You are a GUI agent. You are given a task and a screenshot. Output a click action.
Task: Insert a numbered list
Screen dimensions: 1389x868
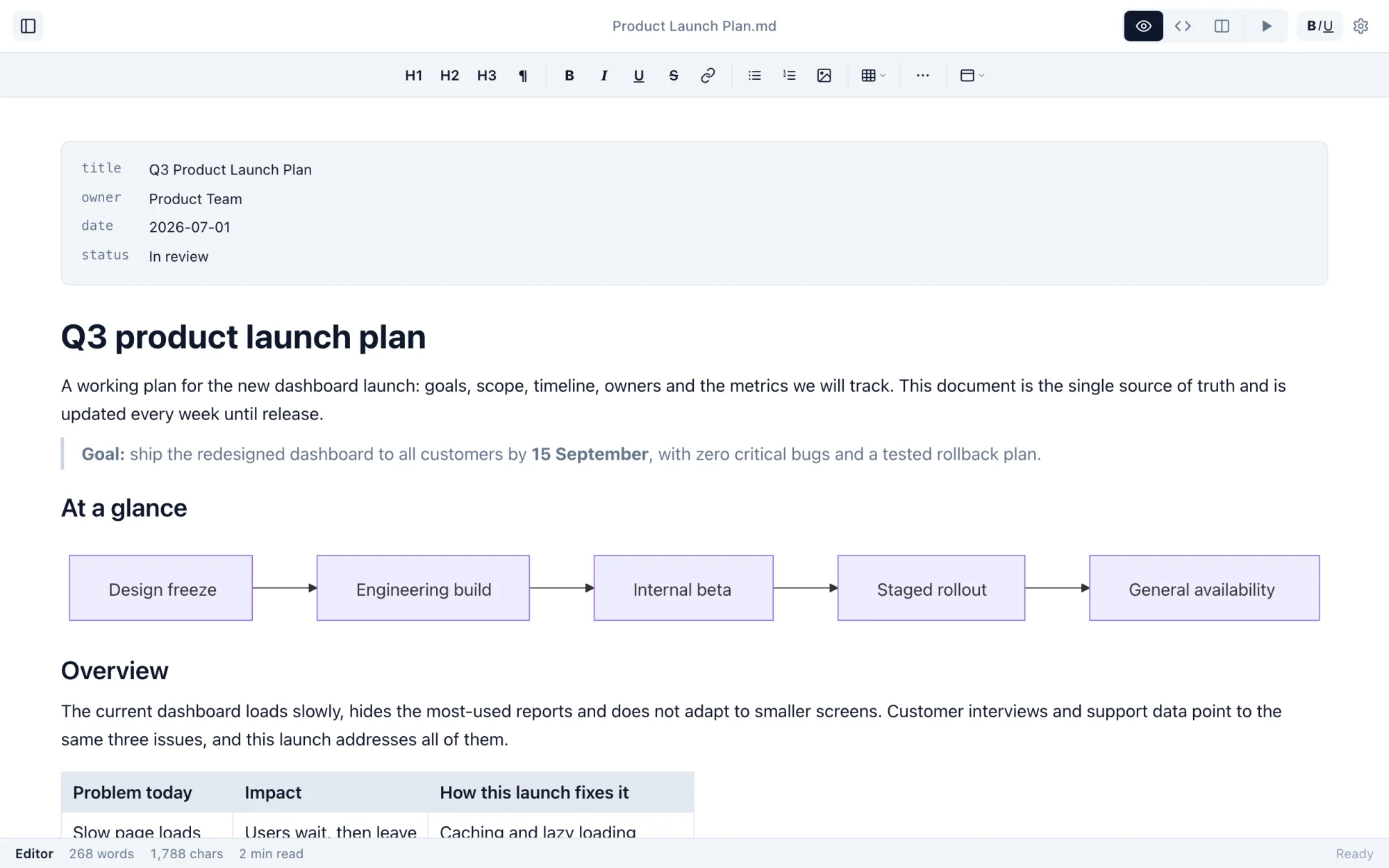click(x=790, y=76)
